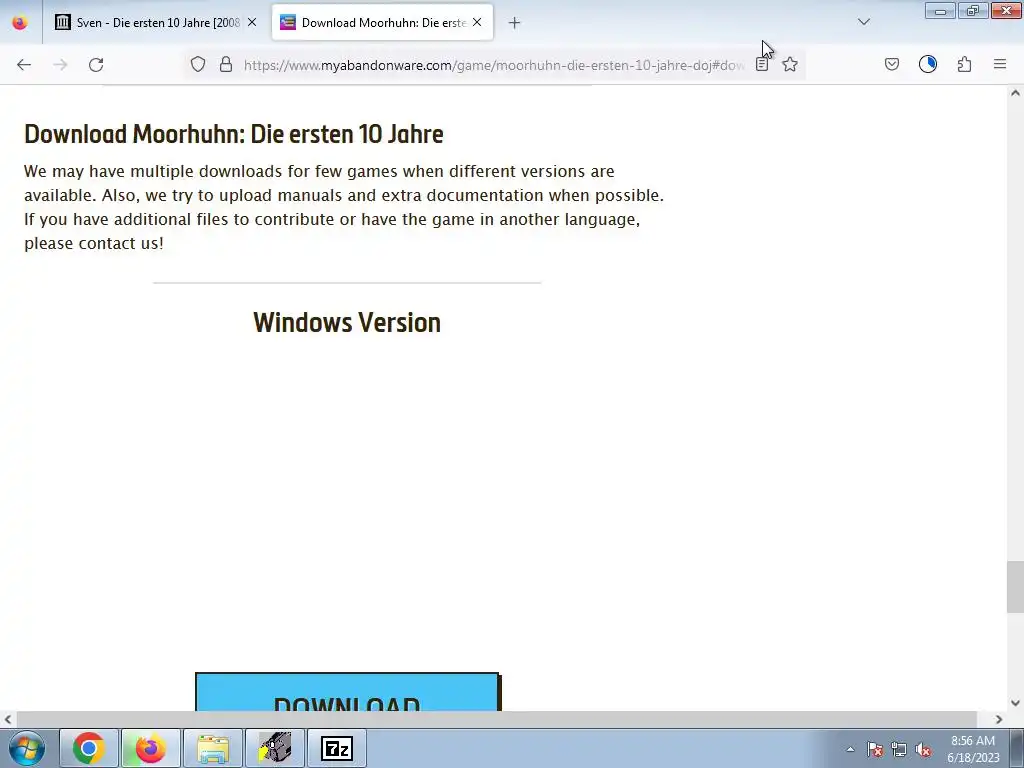Open the 7-Zip taskbar icon
This screenshot has width=1024, height=768.
click(x=337, y=748)
